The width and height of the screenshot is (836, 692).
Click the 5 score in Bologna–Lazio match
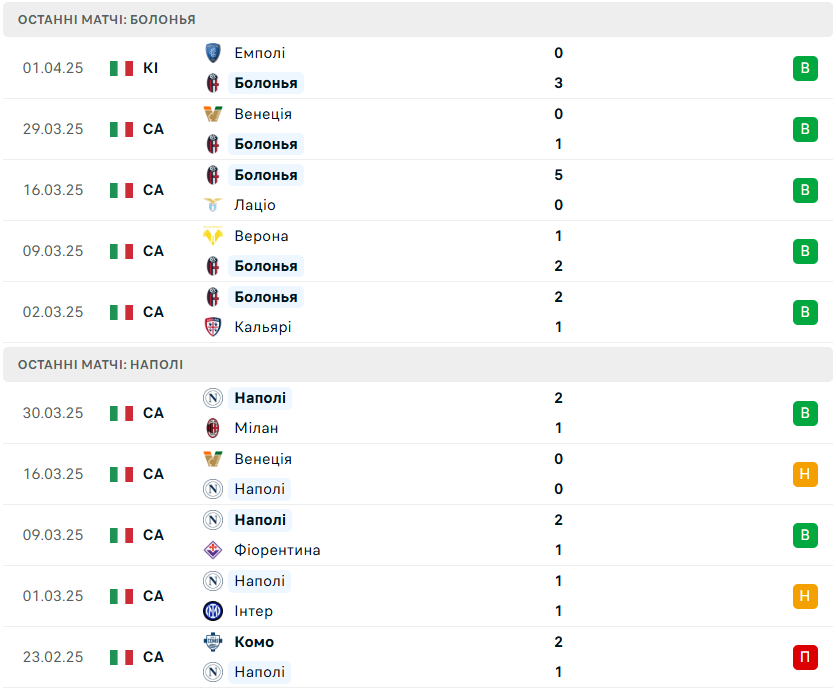(x=558, y=175)
